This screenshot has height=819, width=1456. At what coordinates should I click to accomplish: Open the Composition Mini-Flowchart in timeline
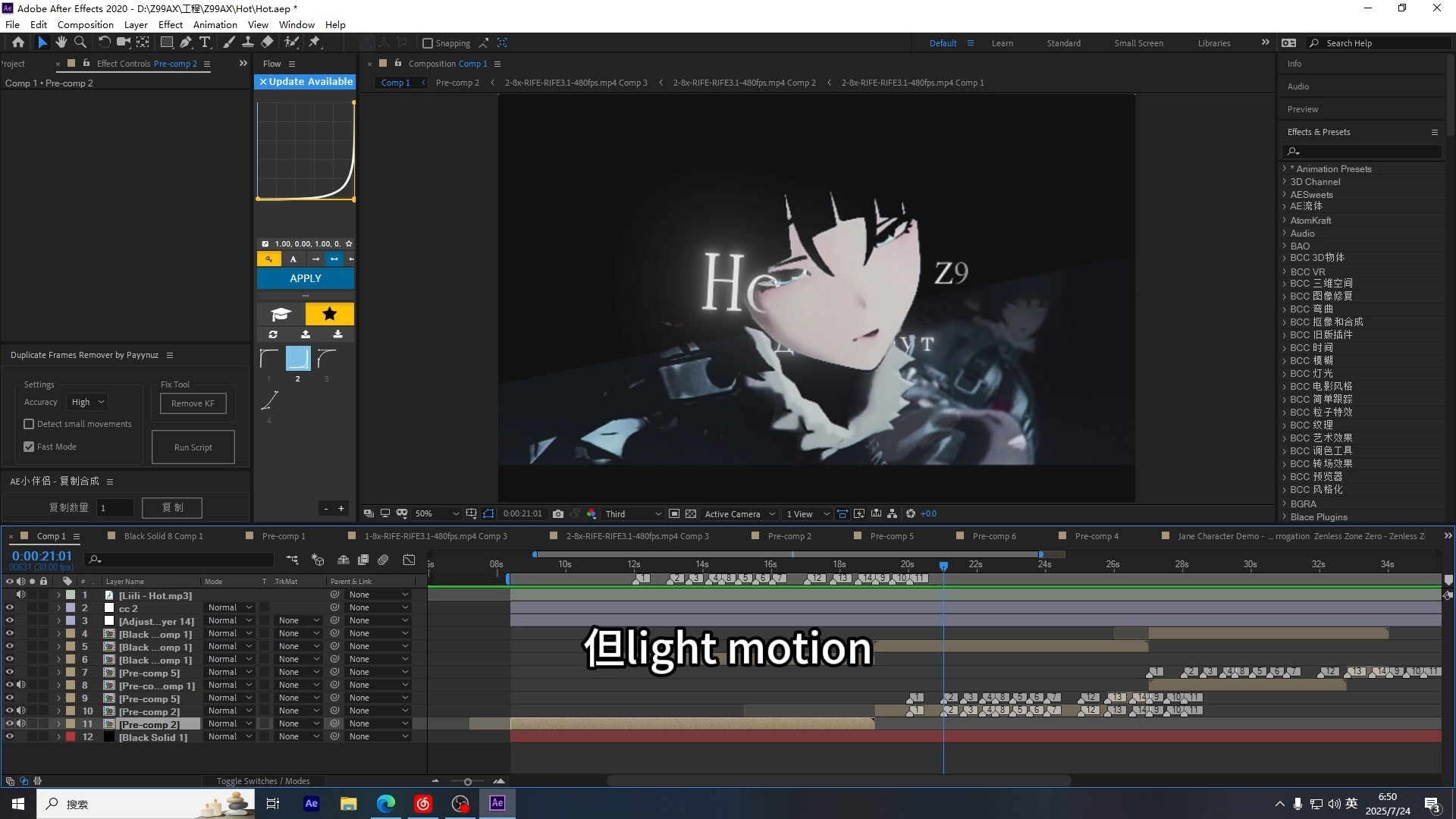click(x=292, y=560)
